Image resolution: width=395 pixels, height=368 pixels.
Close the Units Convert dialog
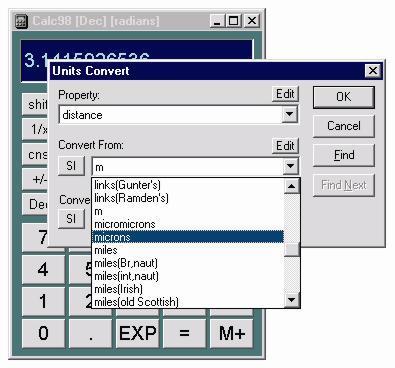tap(373, 71)
